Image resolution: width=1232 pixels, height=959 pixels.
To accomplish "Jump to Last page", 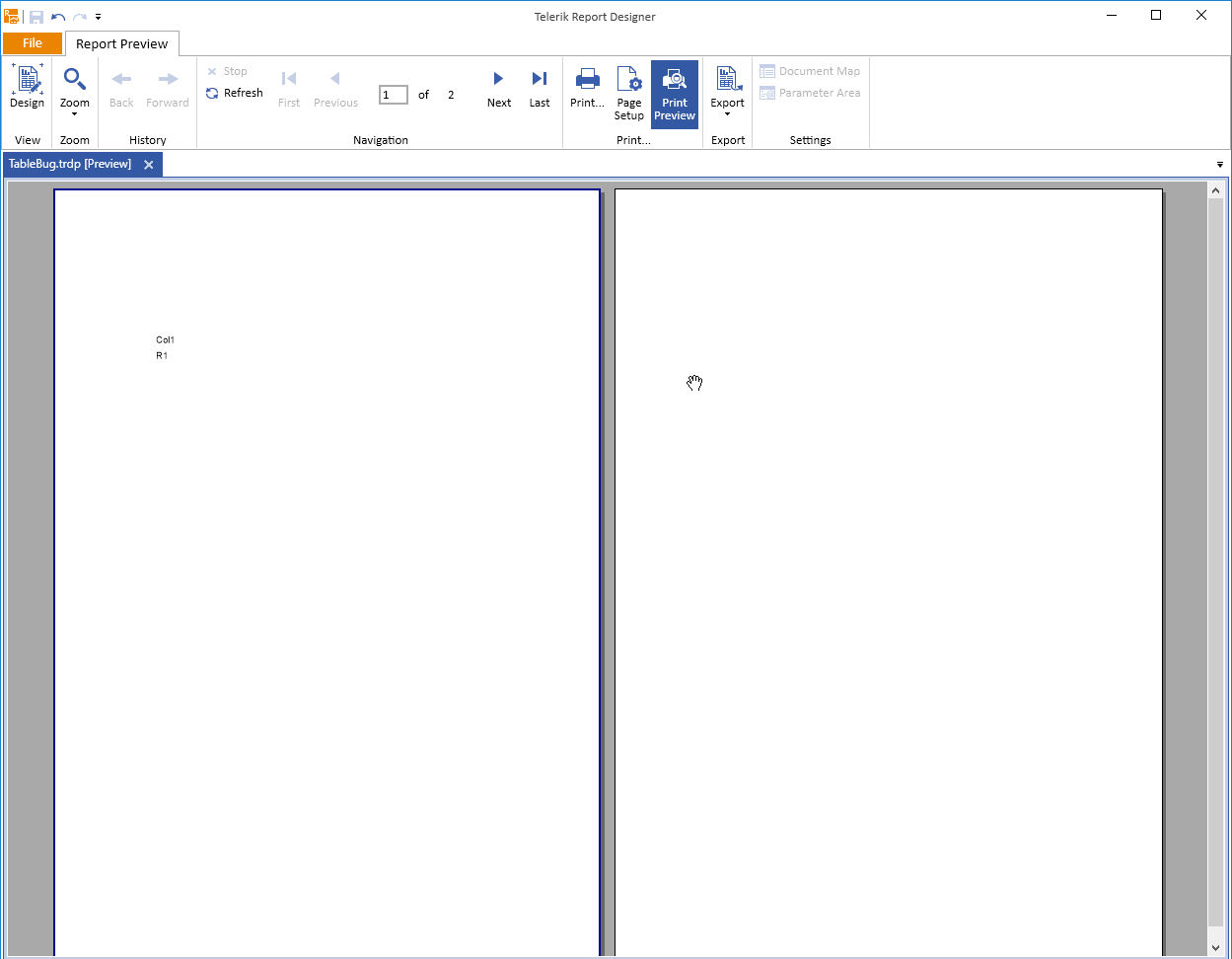I will [540, 88].
